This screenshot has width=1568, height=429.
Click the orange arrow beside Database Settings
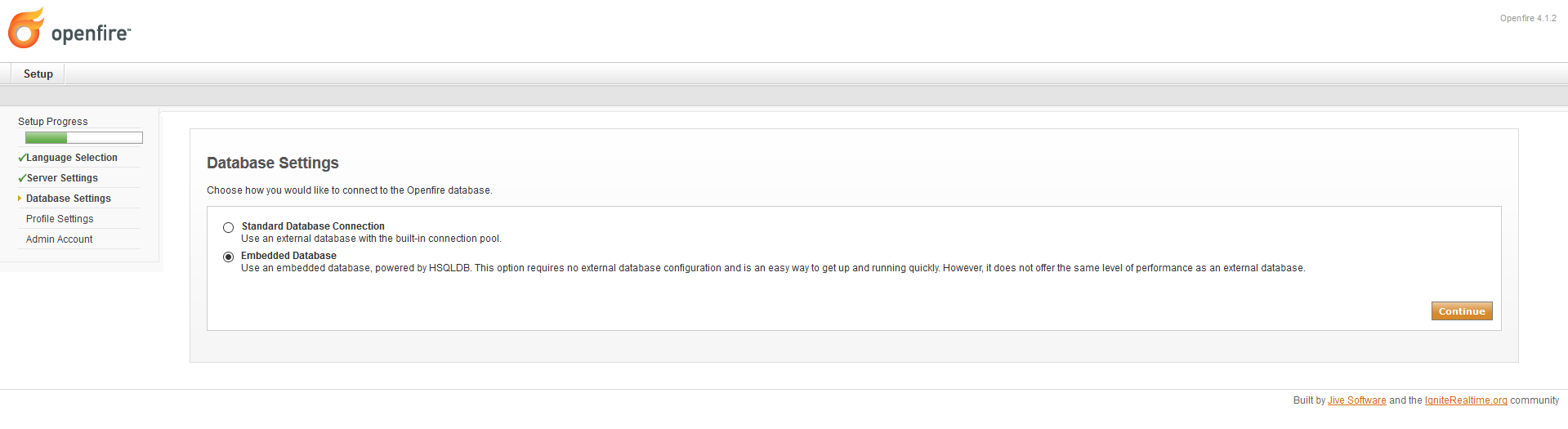point(20,199)
